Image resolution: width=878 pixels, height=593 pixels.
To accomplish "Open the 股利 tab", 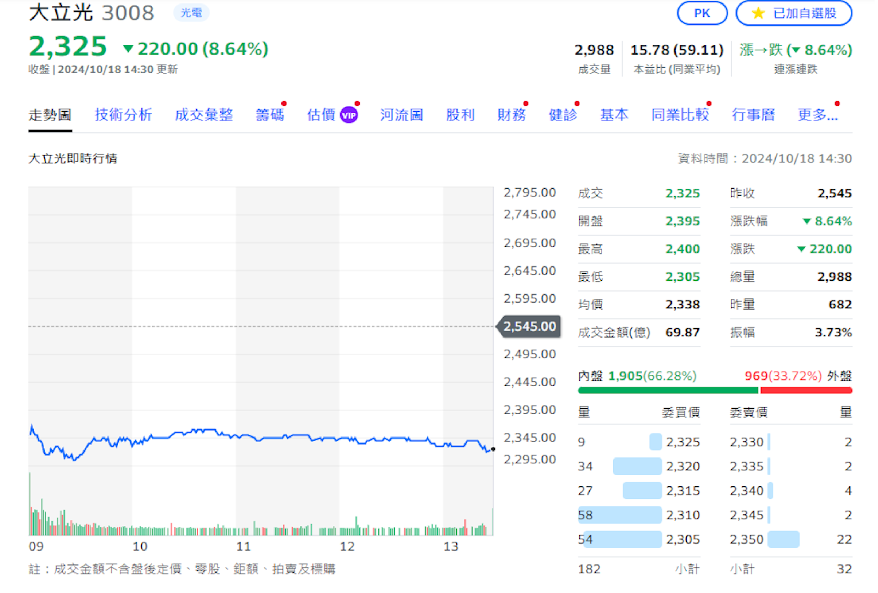I will tap(460, 115).
